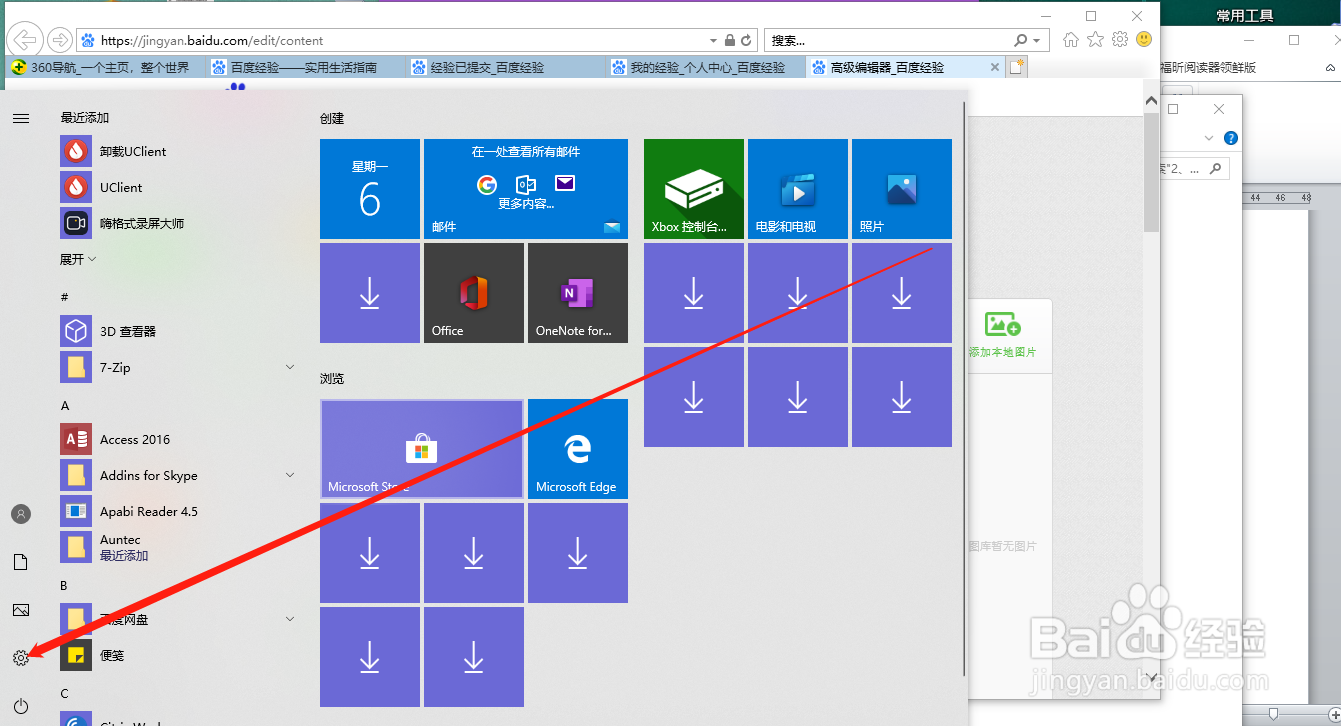Open Settings via the gear icon in Start menu
The height and width of the screenshot is (726, 1341).
(x=20, y=658)
